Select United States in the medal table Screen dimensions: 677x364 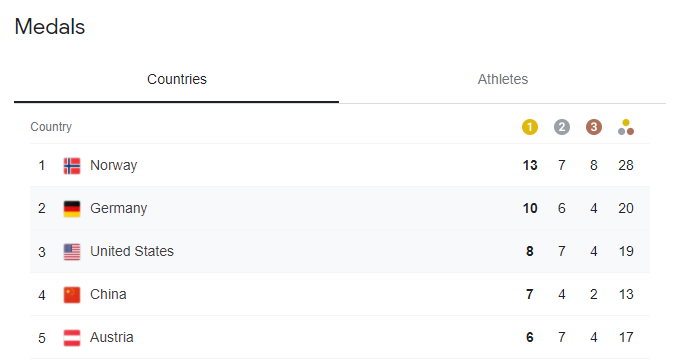[340, 251]
